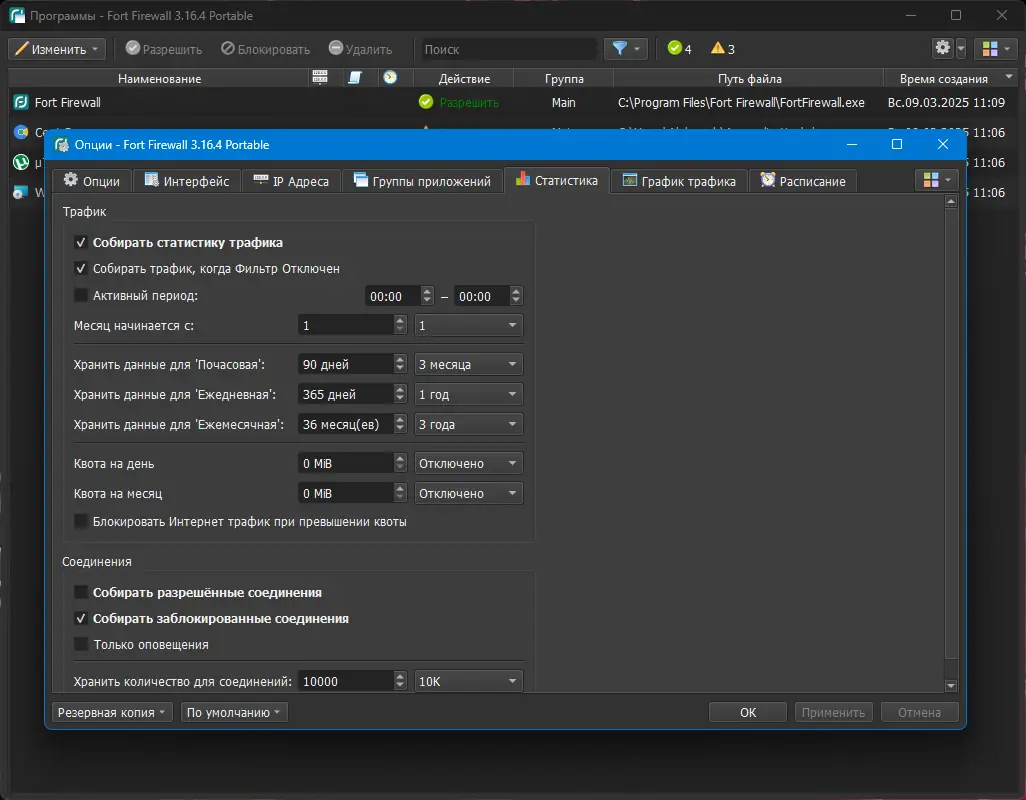Select the Fort Firewall program row icon
Image resolution: width=1026 pixels, height=800 pixels.
click(21, 102)
